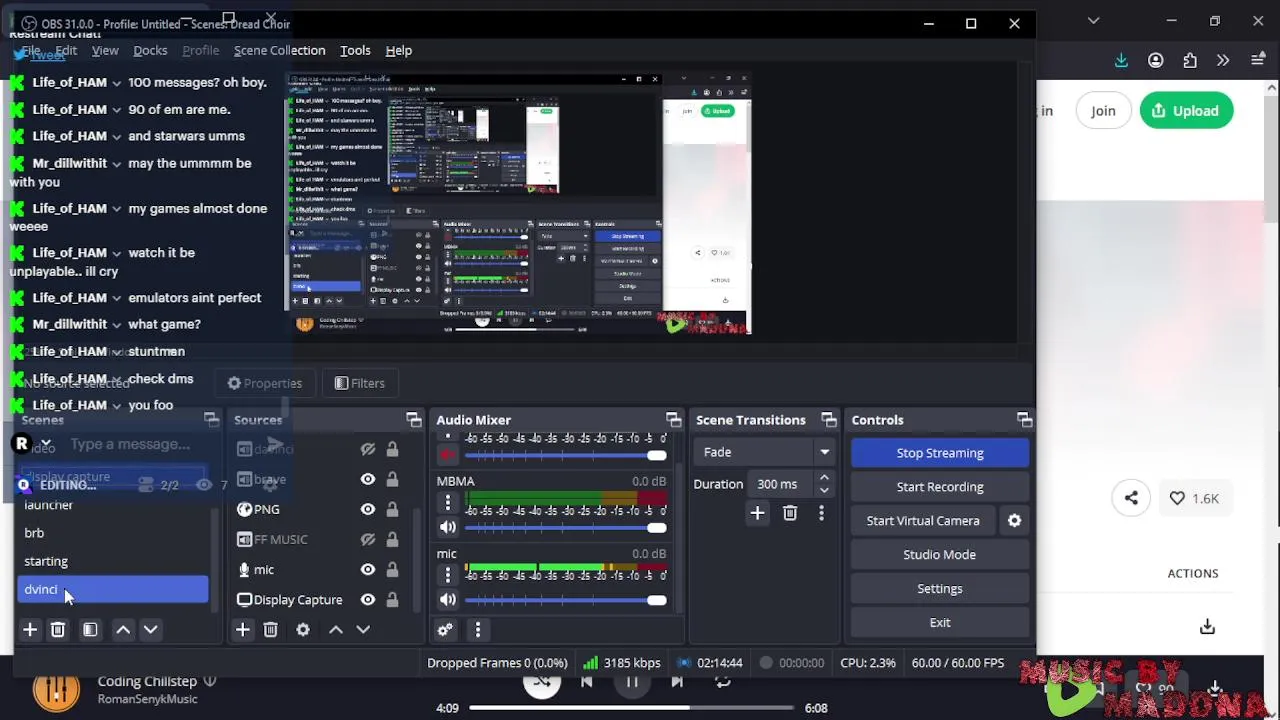Viewport: 1280px width, 720px height.
Task: Unlock the PNG source
Action: (392, 509)
